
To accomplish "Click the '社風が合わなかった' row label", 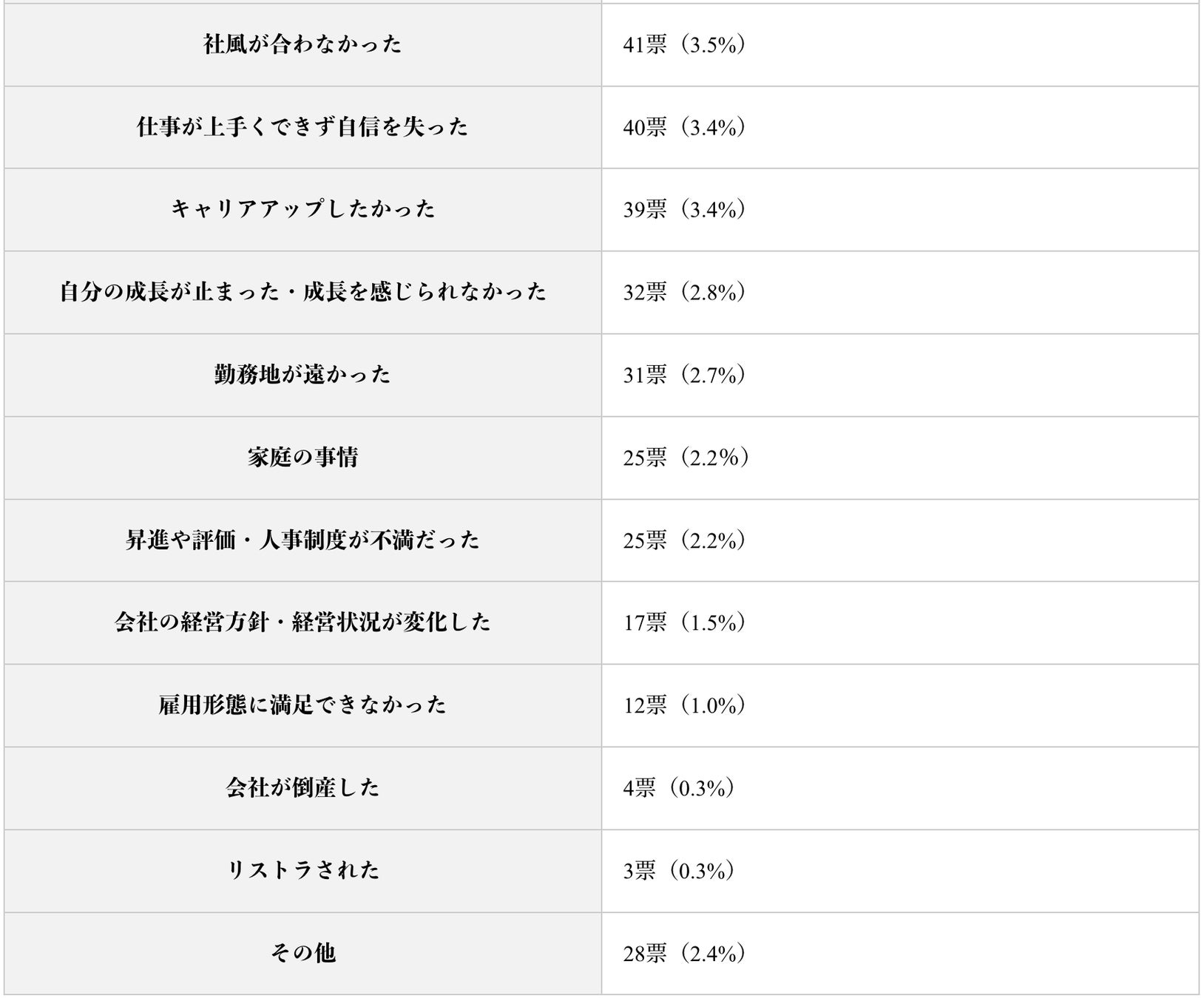I will [x=302, y=44].
